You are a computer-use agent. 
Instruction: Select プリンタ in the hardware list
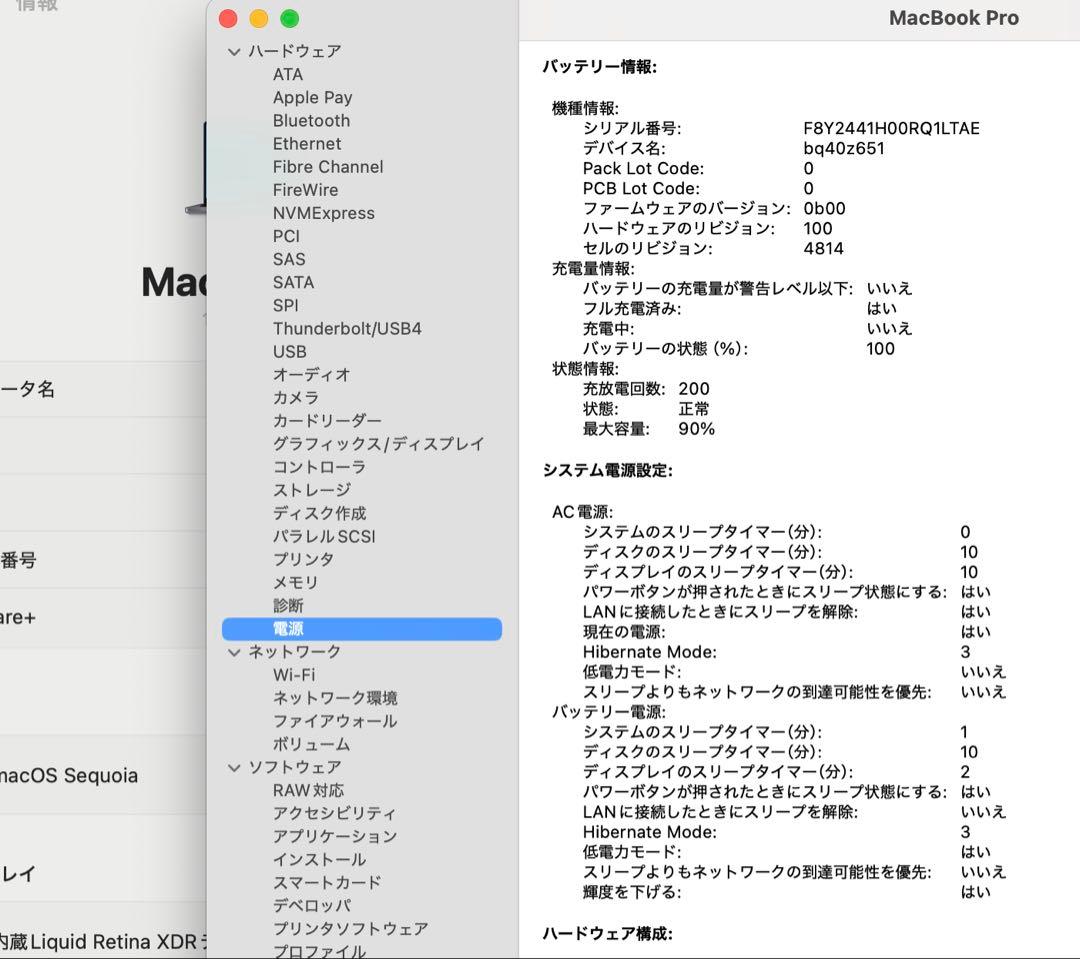click(x=304, y=559)
